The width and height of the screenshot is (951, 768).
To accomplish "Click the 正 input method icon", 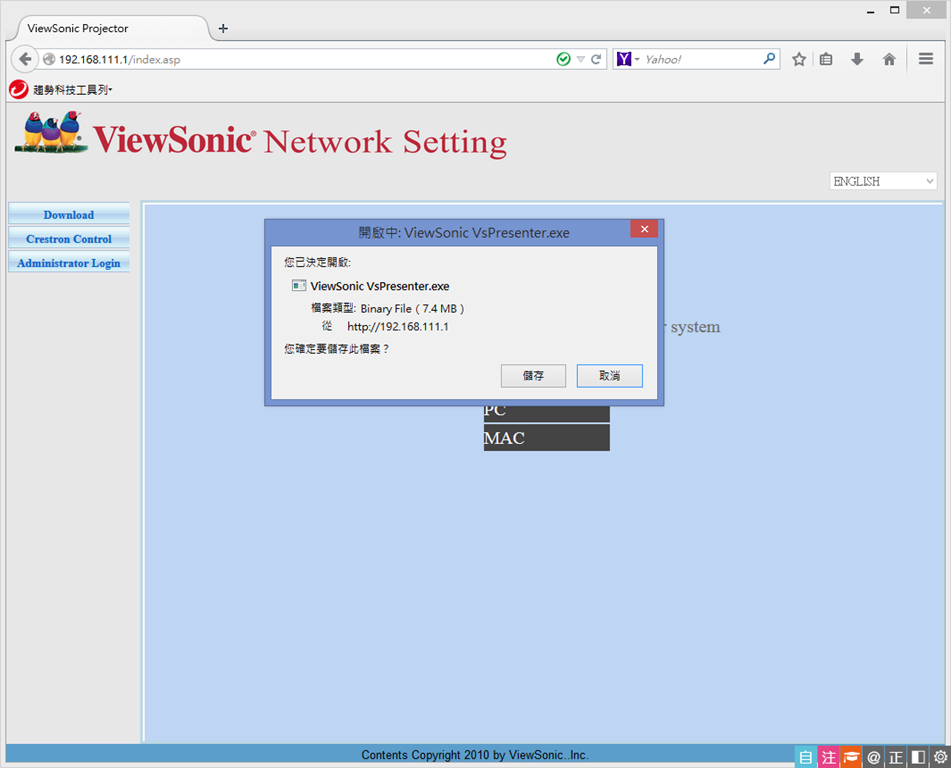I will pyautogui.click(x=896, y=757).
